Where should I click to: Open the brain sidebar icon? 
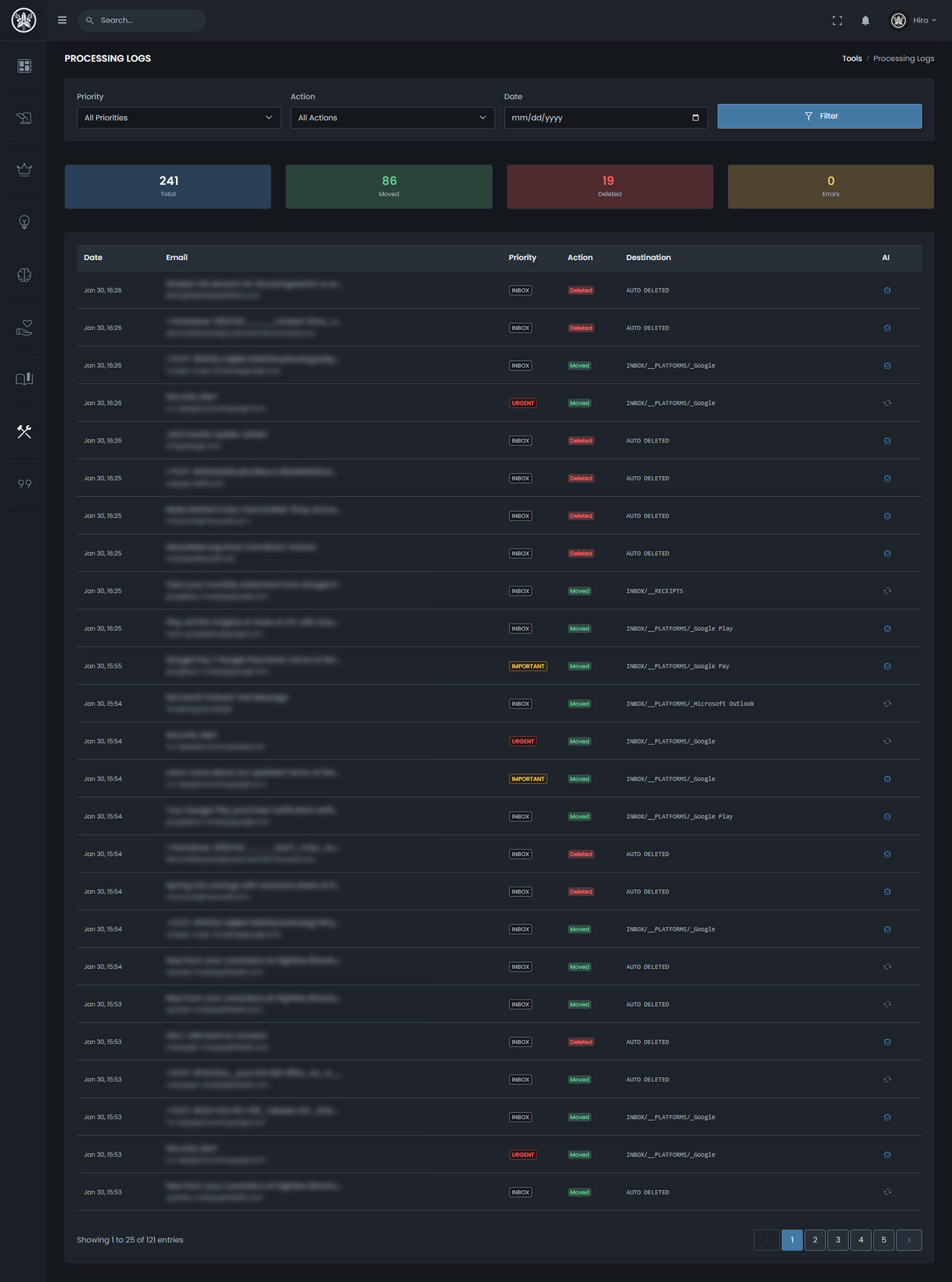point(24,274)
